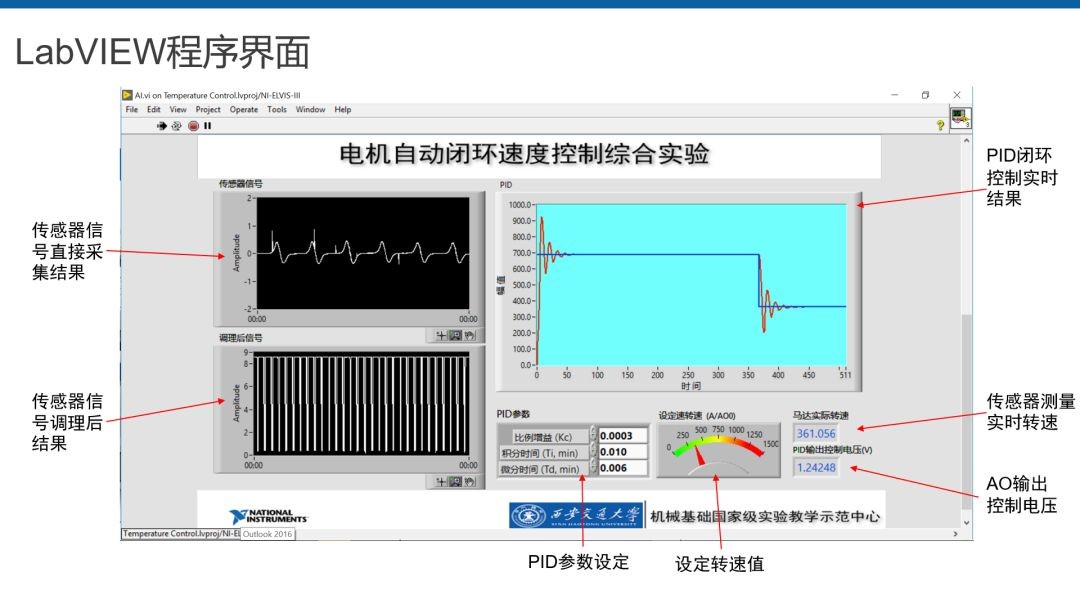Click the cyan PID chart plot area
The image size is (1080, 608).
[691, 284]
